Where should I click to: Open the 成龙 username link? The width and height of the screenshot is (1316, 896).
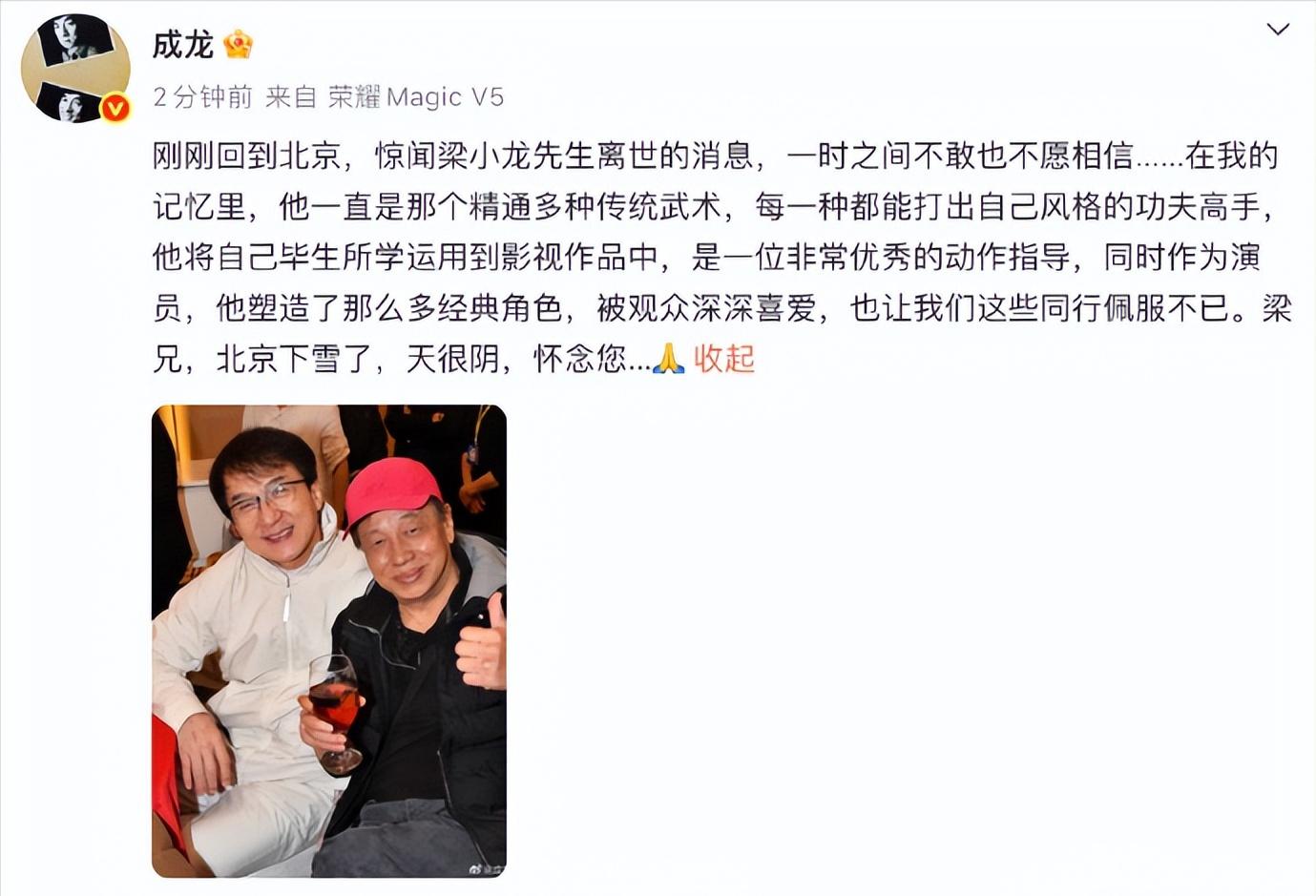[183, 45]
